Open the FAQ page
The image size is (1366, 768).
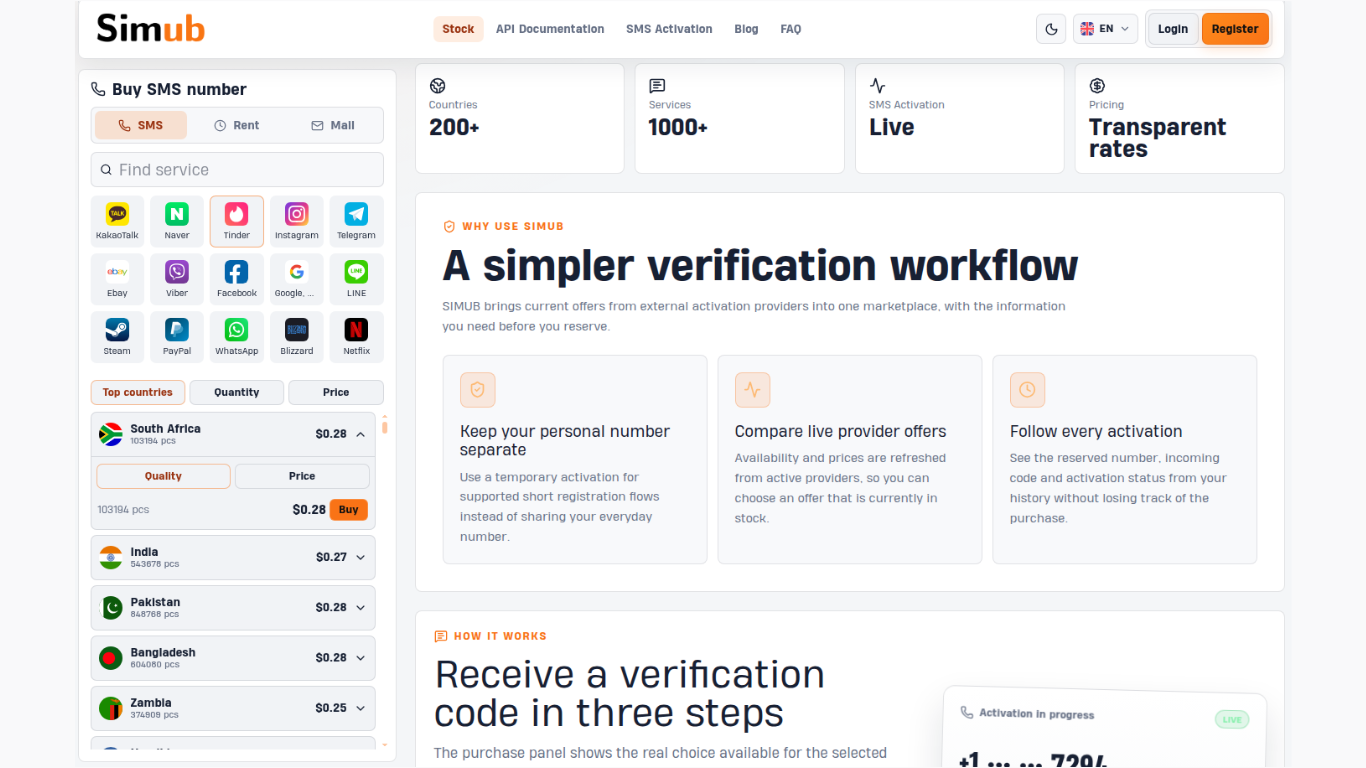click(791, 29)
